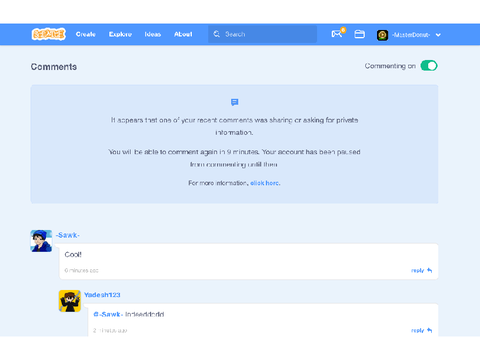Reply to the 'Cool!' comment

pos(421,270)
